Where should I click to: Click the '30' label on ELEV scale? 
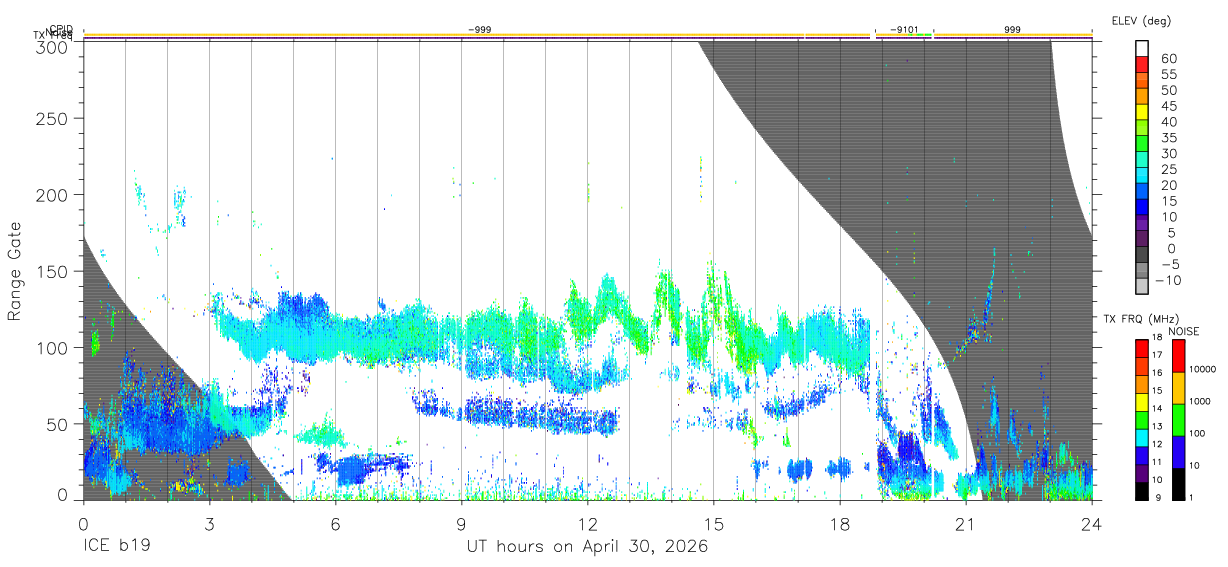1167,153
